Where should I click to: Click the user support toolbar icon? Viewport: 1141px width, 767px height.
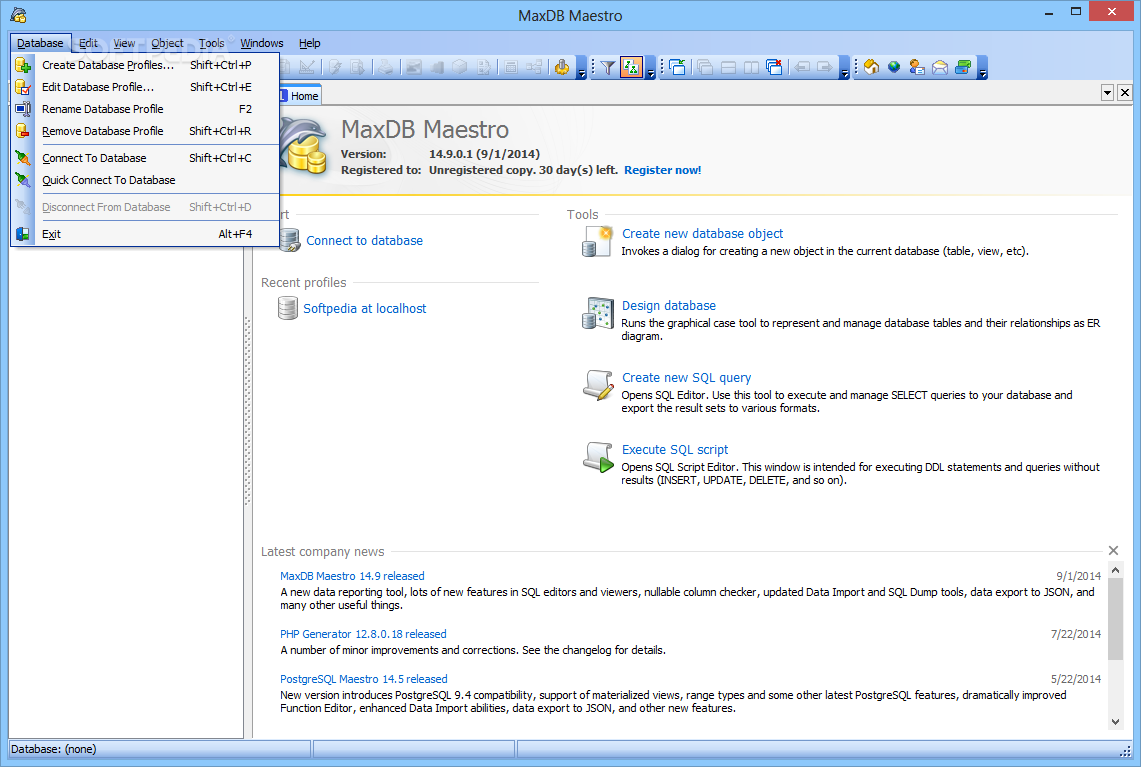point(917,68)
